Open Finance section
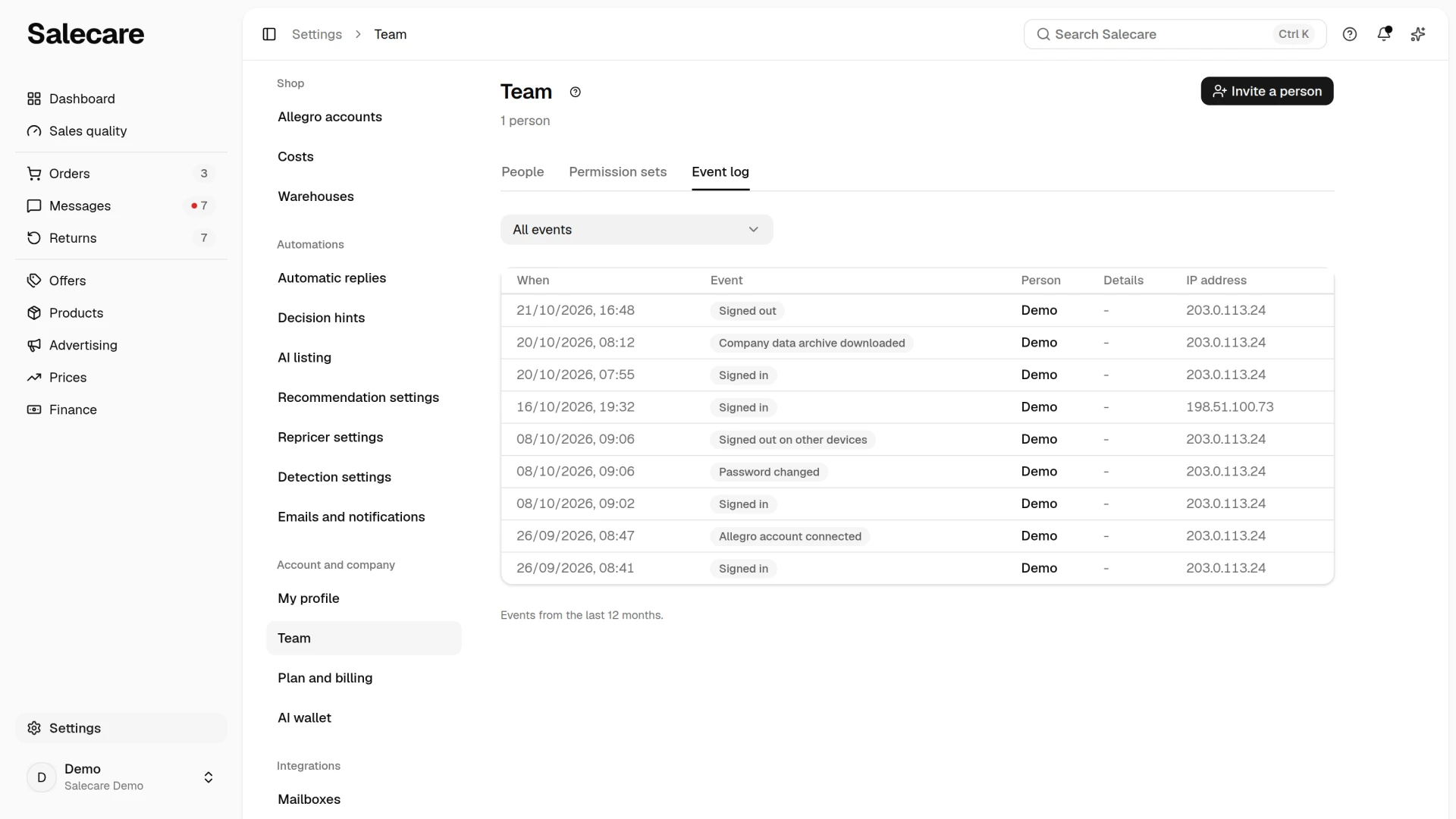Screen dimensions: 1456x819 coord(121,409)
